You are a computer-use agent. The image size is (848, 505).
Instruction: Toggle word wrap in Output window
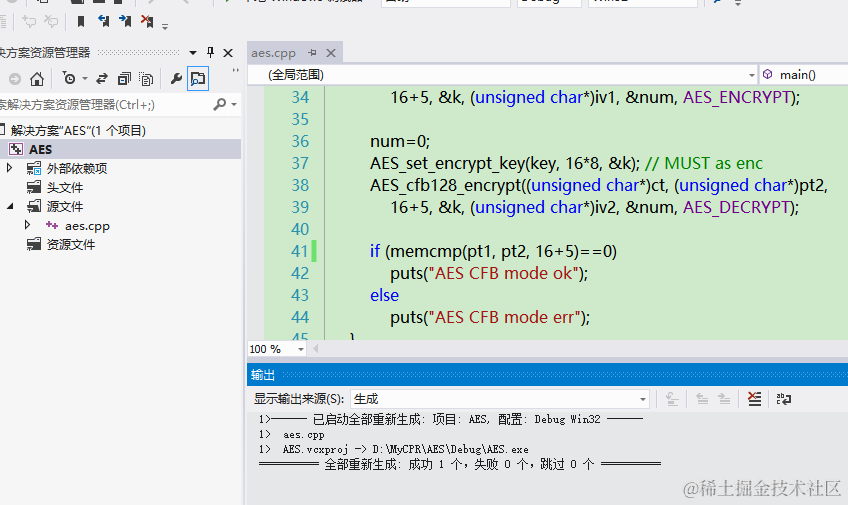(784, 399)
